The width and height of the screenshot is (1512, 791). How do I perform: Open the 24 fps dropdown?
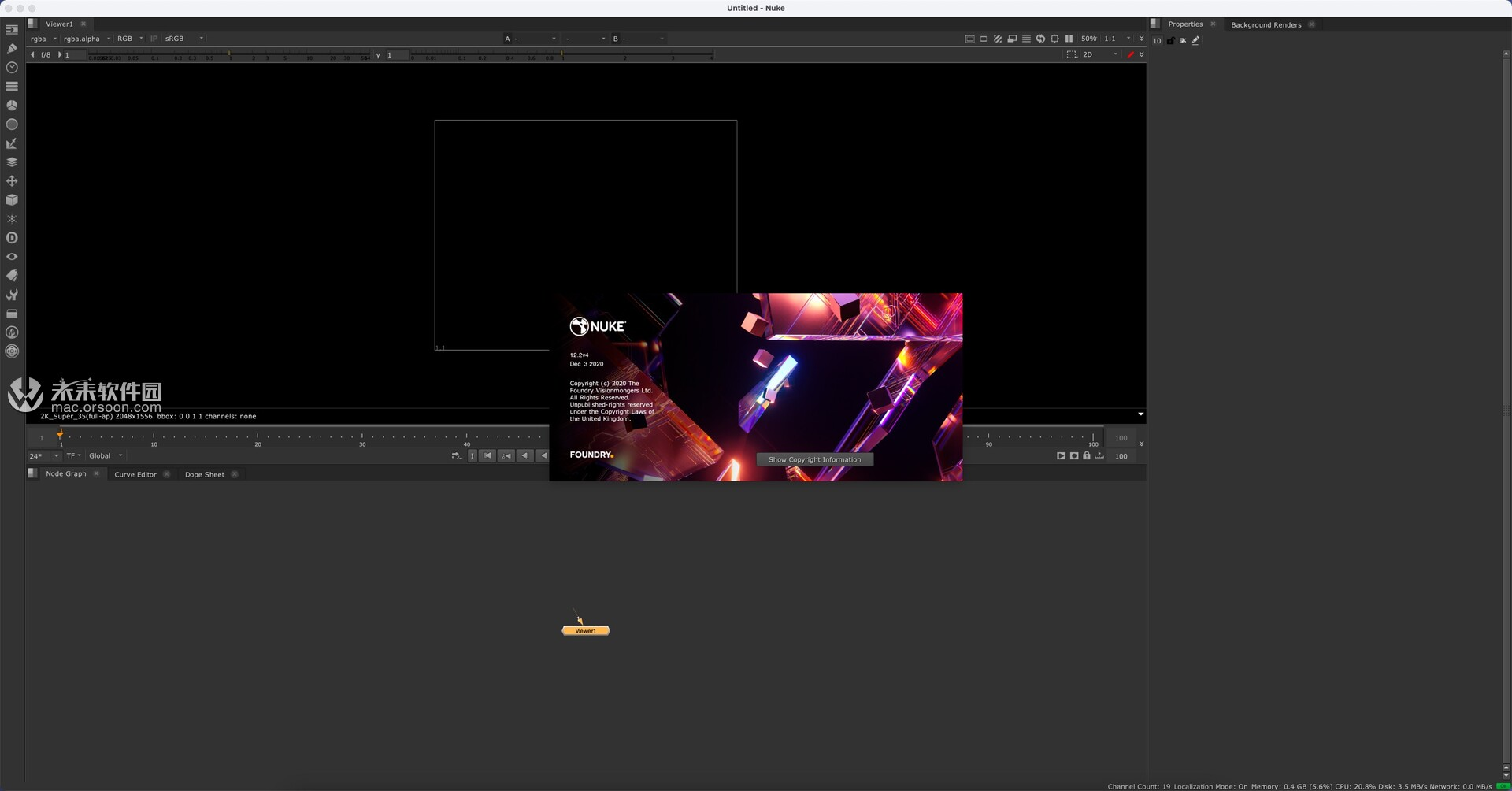coord(44,455)
